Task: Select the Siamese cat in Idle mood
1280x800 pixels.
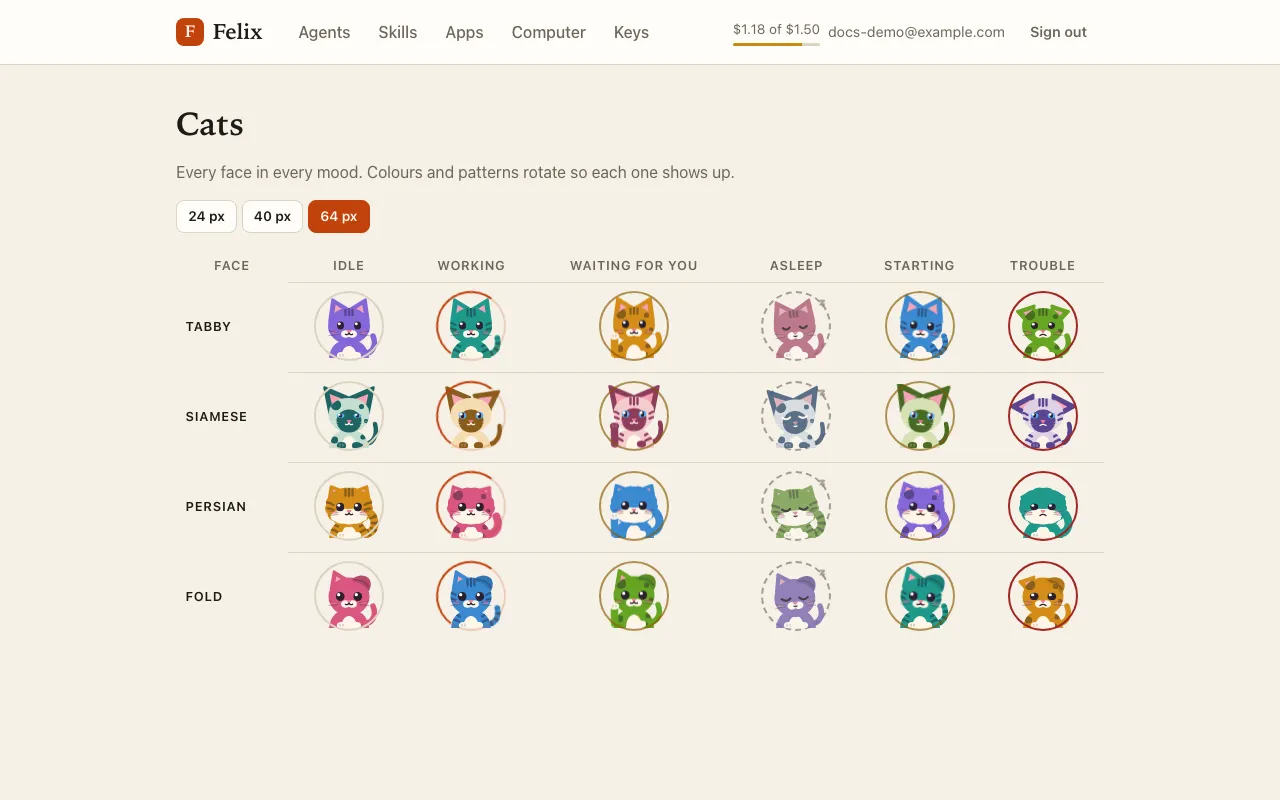Action: click(349, 416)
